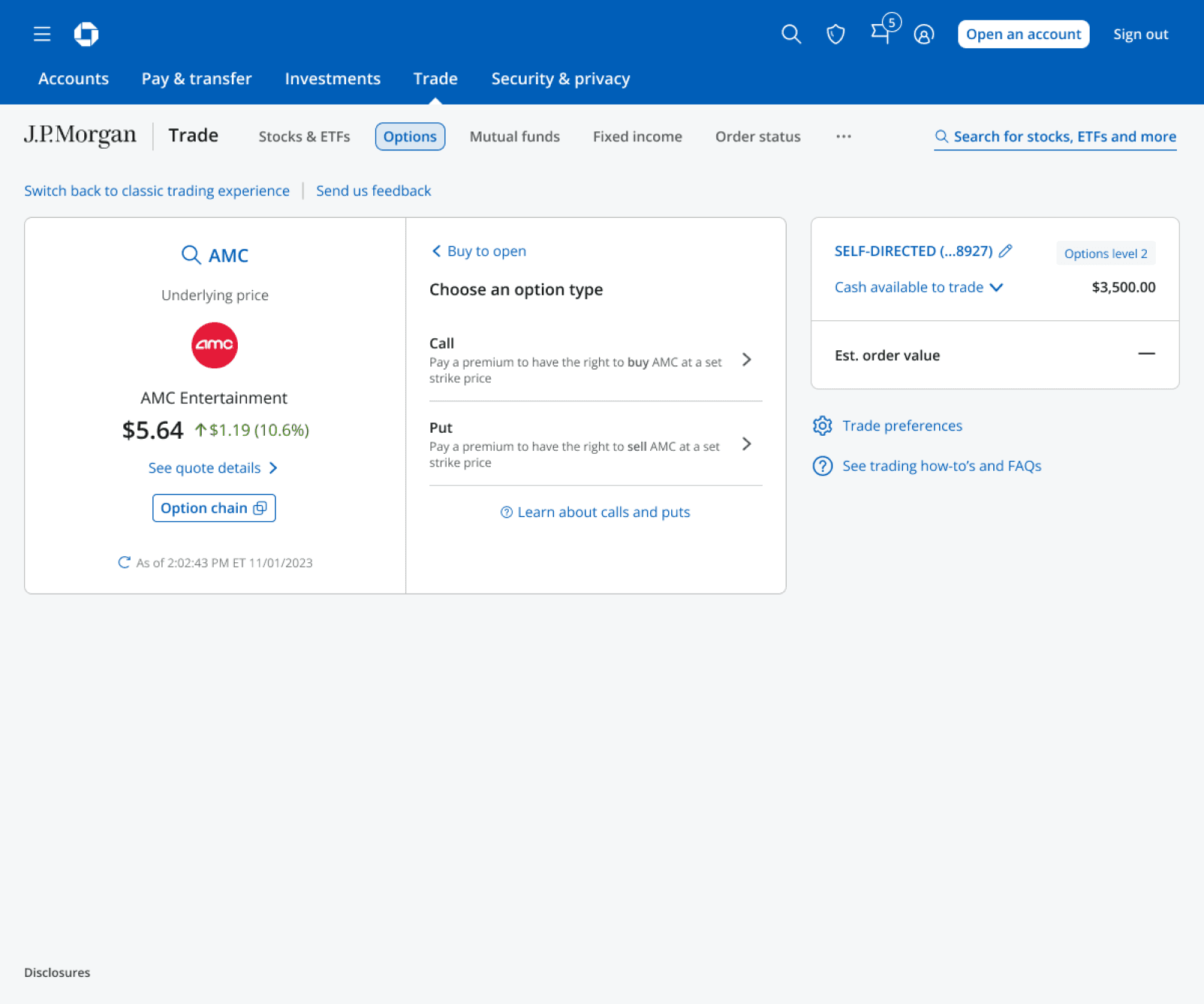Click the FAQ question mark icon
The image size is (1204, 1004).
point(822,466)
